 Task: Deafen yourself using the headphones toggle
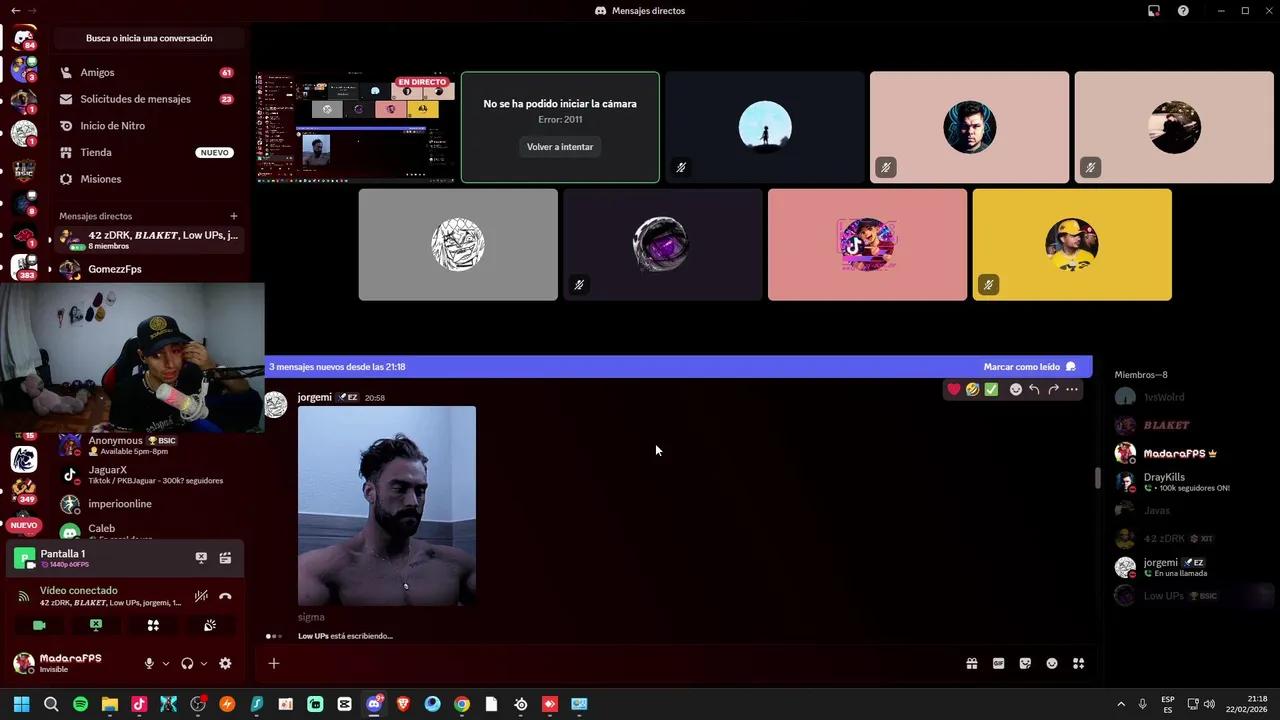pos(187,664)
